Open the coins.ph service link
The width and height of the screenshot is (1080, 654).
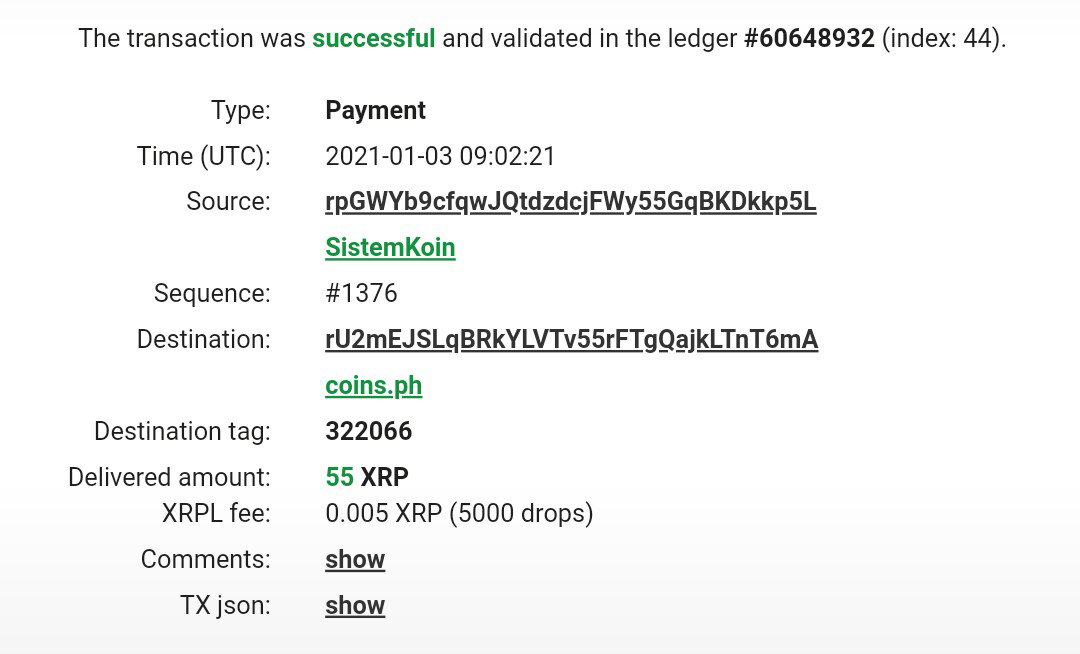point(373,386)
